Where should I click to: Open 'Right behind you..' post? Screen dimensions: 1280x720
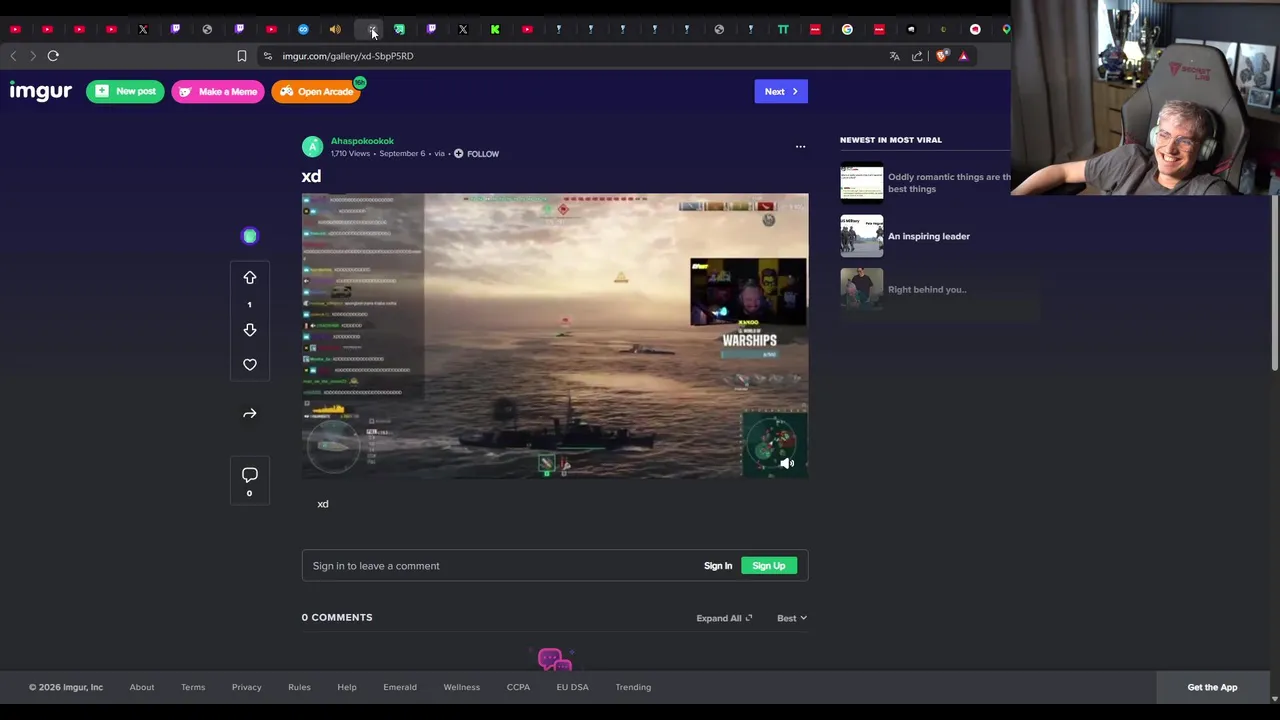point(927,290)
